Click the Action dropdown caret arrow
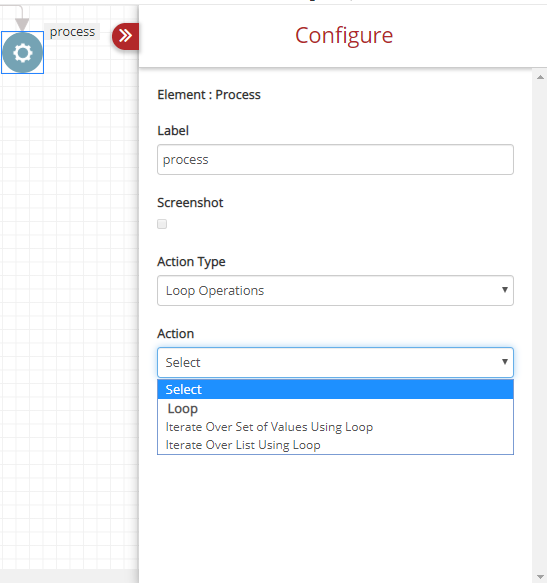Image resolution: width=547 pixels, height=583 pixels. coord(505,361)
